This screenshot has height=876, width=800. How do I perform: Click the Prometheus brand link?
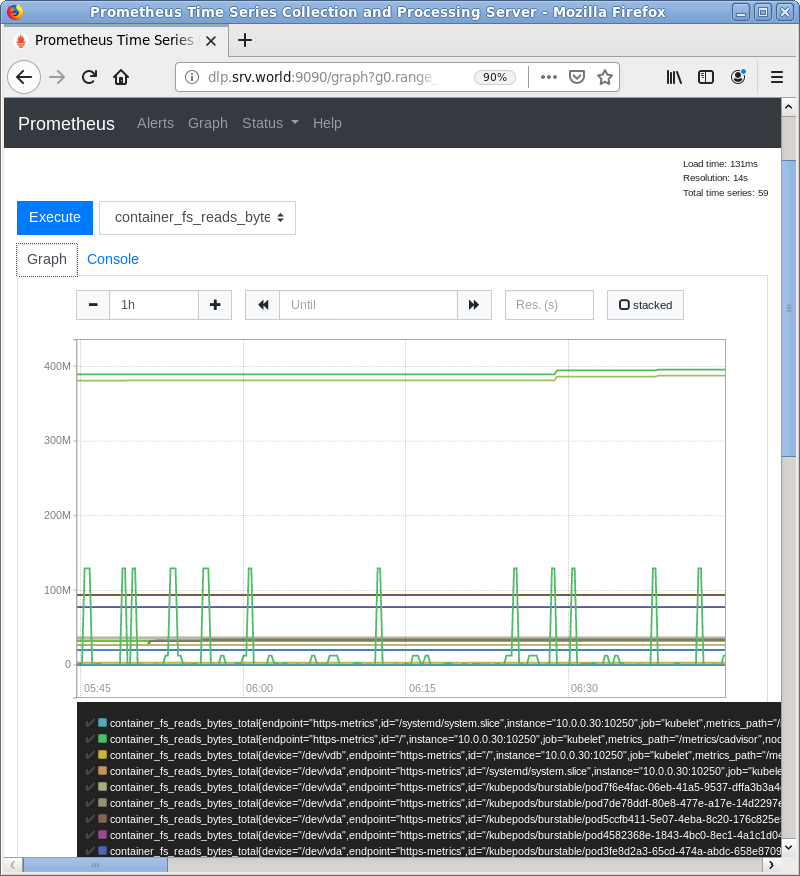pyautogui.click(x=66, y=123)
